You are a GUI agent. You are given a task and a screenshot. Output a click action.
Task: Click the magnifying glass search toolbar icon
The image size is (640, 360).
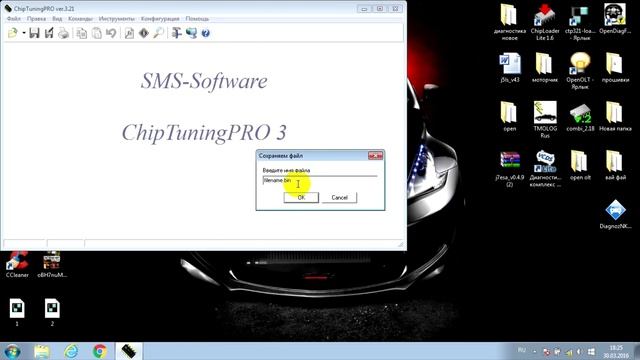(158, 33)
